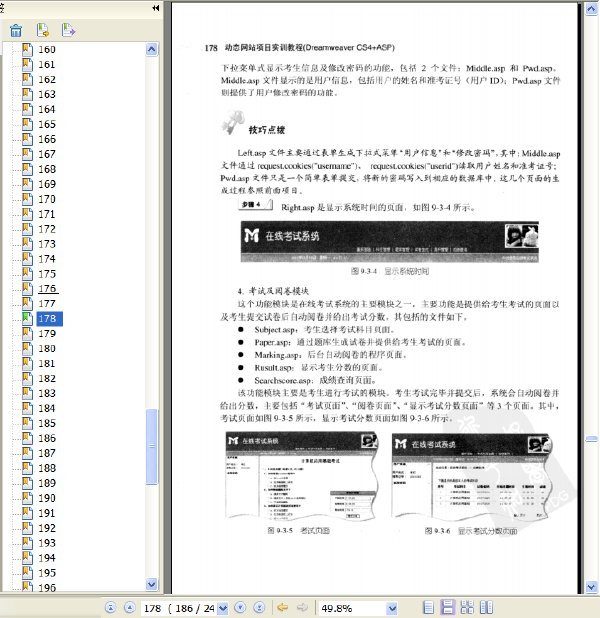Click the highlighted bookmark 178
The image size is (600, 618).
click(x=50, y=318)
